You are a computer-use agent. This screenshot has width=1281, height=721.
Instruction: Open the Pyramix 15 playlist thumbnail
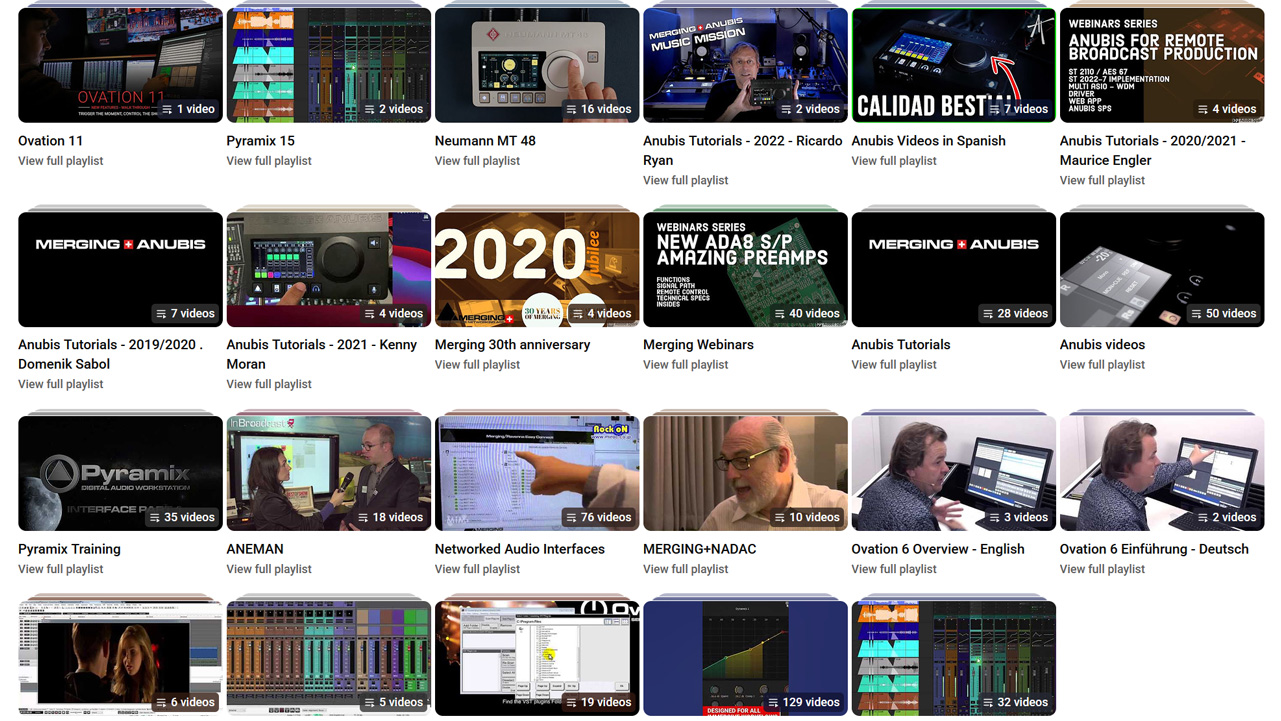329,65
